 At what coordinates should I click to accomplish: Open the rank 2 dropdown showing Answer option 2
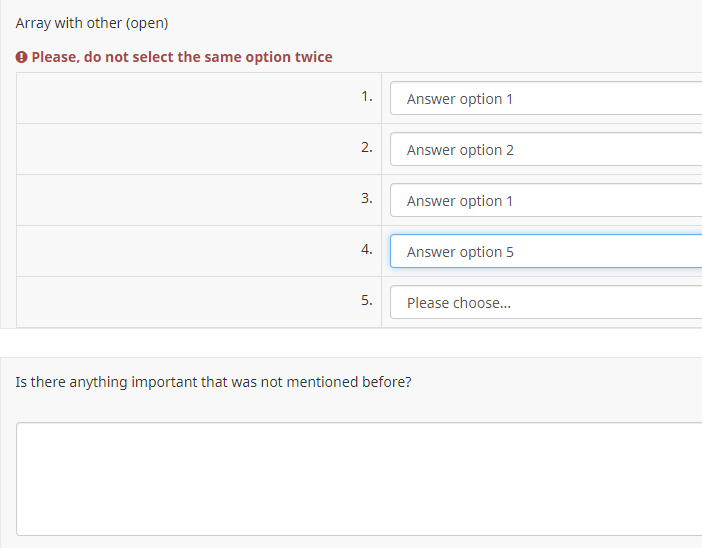(546, 150)
